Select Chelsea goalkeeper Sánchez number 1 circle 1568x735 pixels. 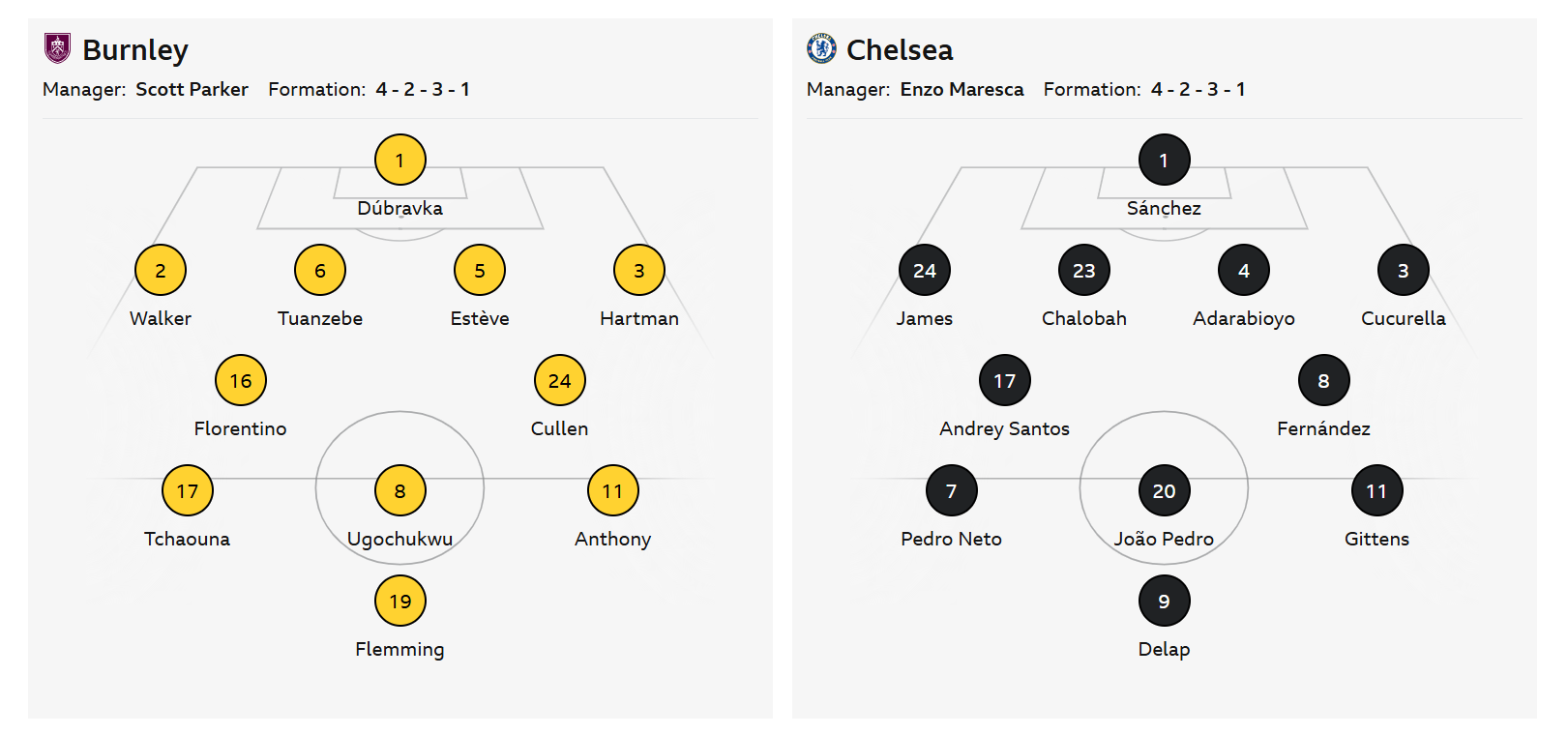[1164, 160]
